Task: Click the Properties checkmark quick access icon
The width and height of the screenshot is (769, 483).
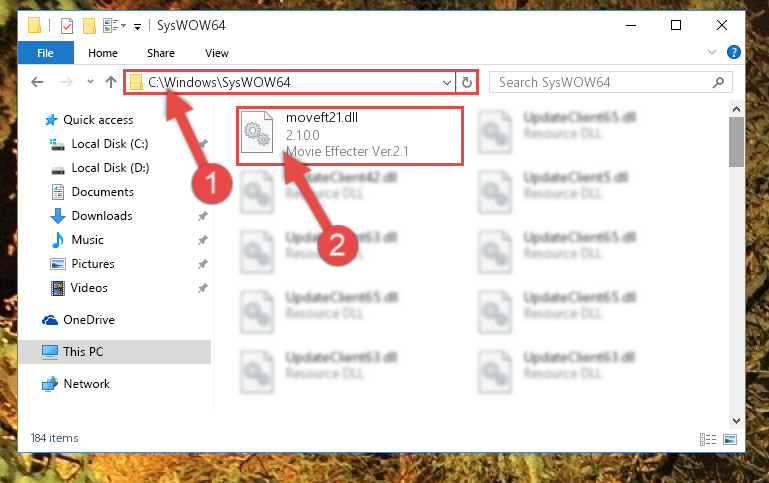Action: 67,25
